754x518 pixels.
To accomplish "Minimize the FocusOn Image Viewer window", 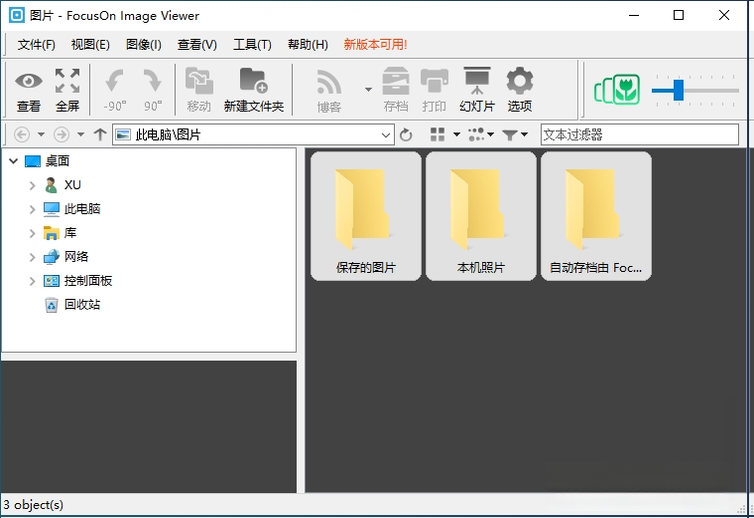I will pyautogui.click(x=634, y=15).
